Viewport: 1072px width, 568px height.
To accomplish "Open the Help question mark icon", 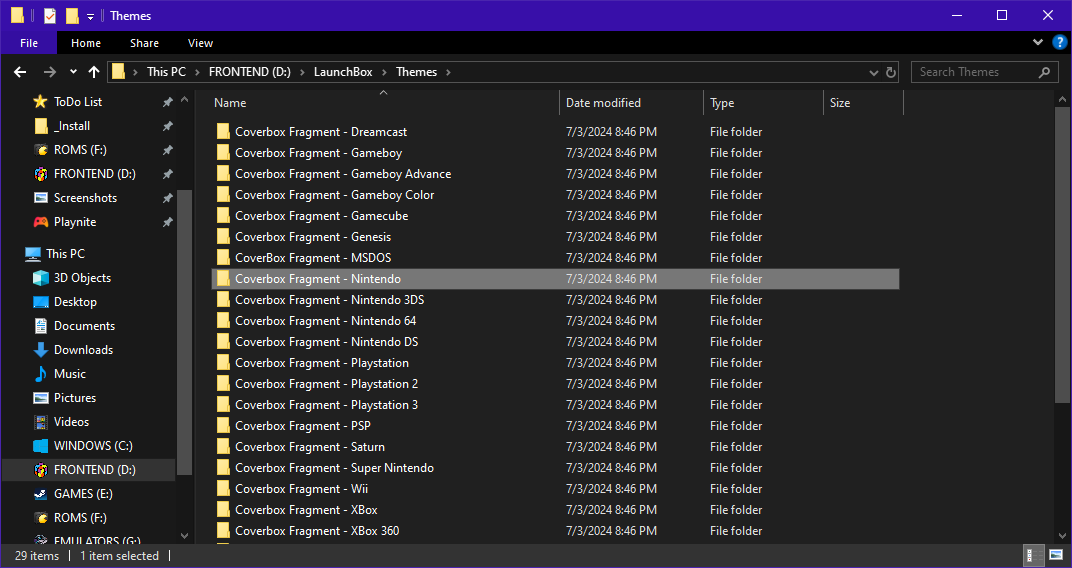I will click(x=1059, y=42).
